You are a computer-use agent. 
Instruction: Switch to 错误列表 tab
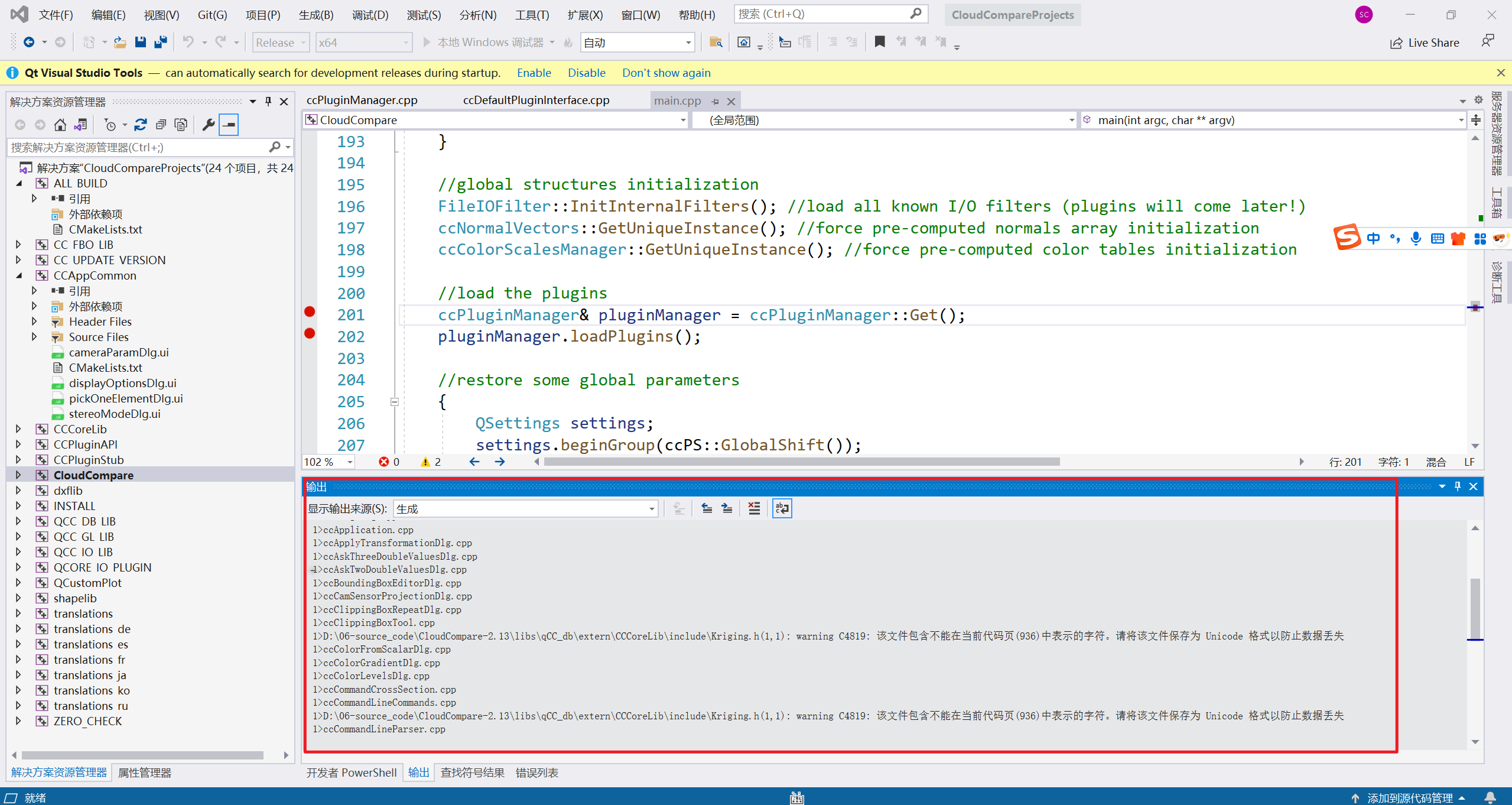pos(536,772)
